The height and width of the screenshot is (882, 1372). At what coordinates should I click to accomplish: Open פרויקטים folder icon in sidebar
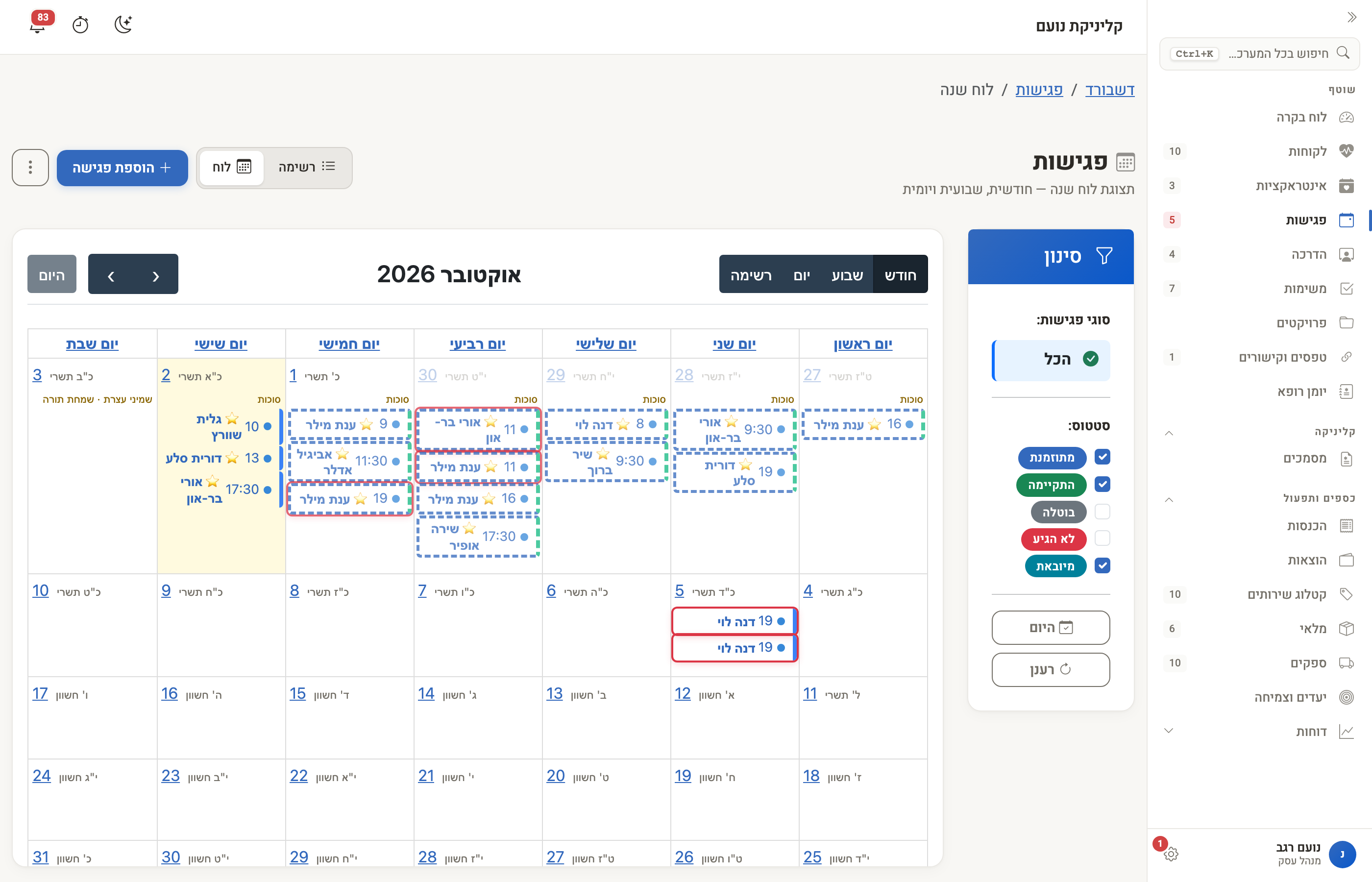[x=1346, y=323]
